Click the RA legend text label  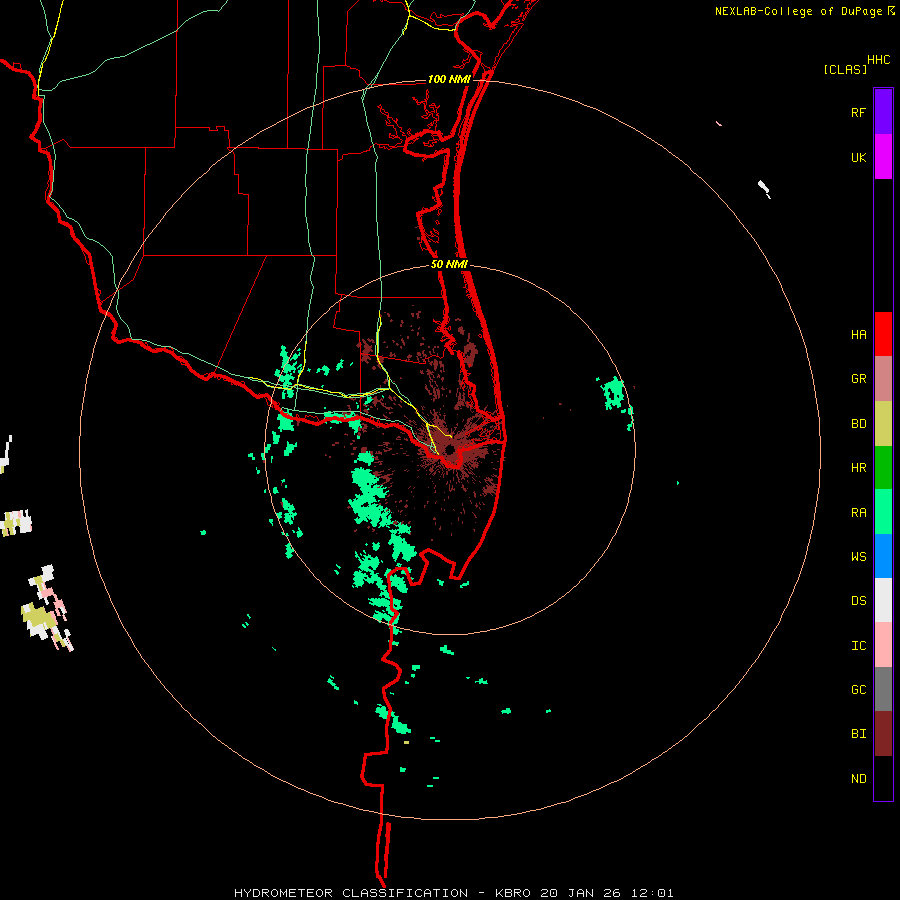click(858, 512)
